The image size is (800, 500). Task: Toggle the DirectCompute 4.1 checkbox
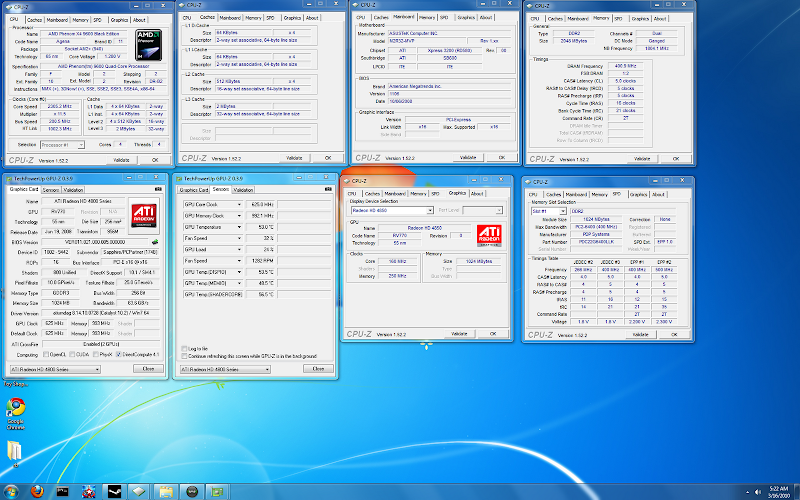point(117,354)
